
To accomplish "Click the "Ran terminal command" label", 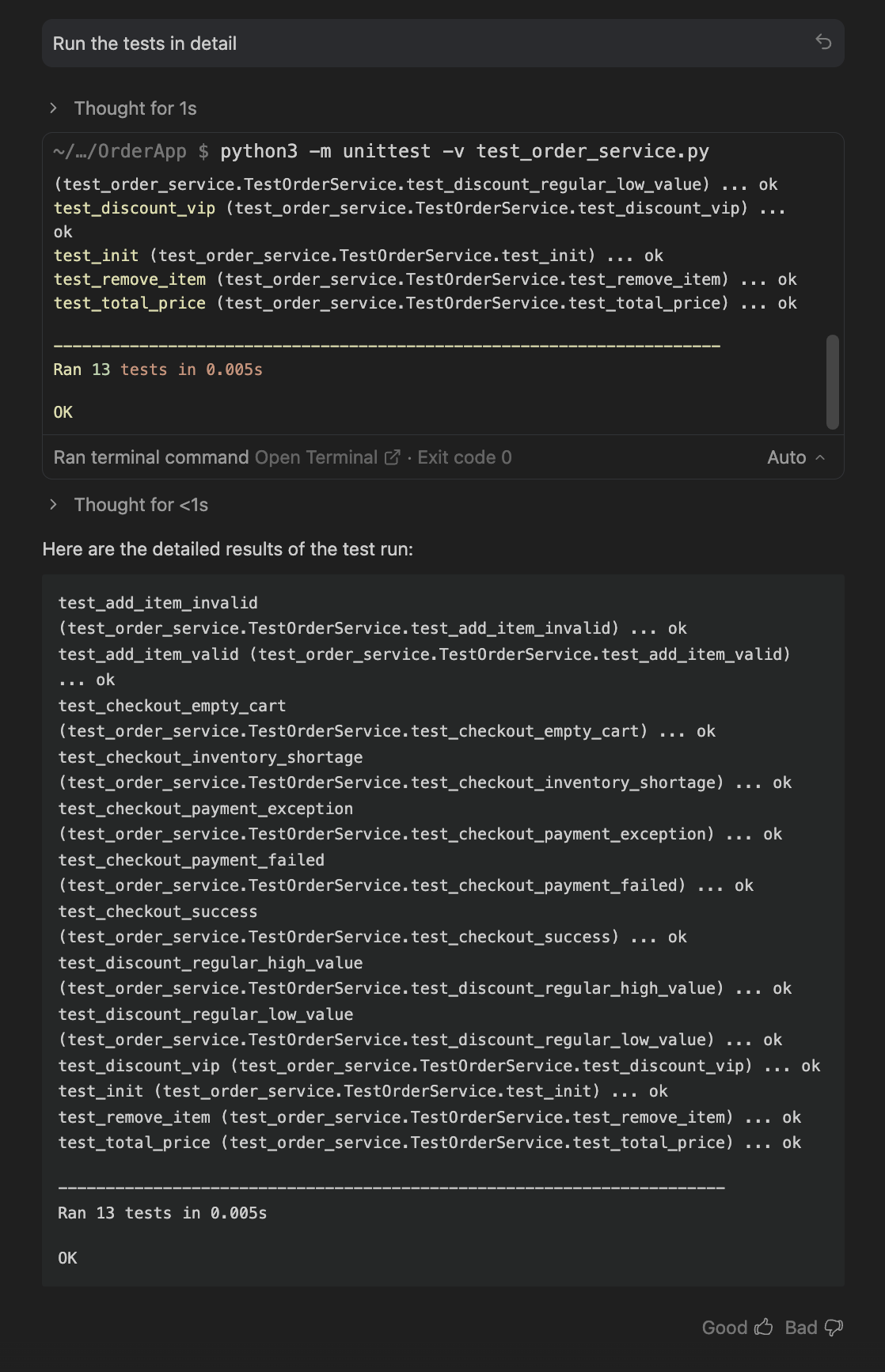I will 151,457.
